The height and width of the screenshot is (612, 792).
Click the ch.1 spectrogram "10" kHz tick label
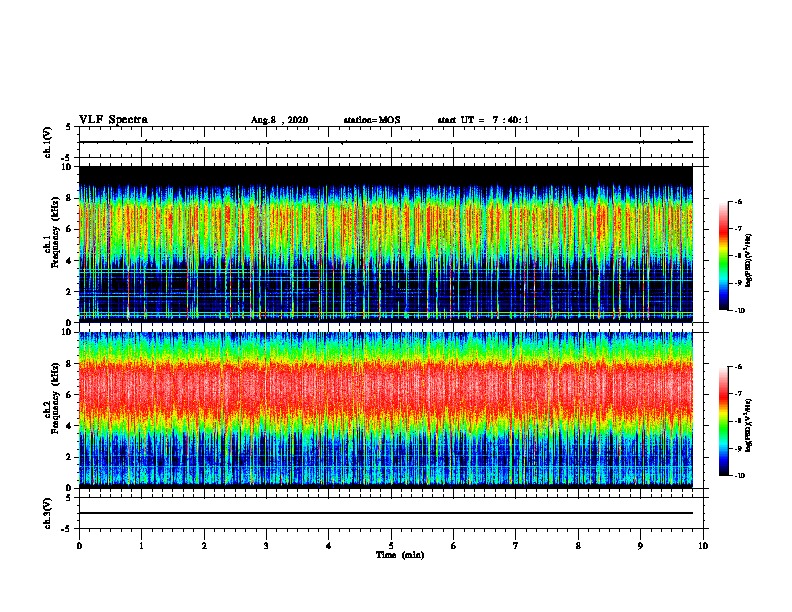[67, 167]
